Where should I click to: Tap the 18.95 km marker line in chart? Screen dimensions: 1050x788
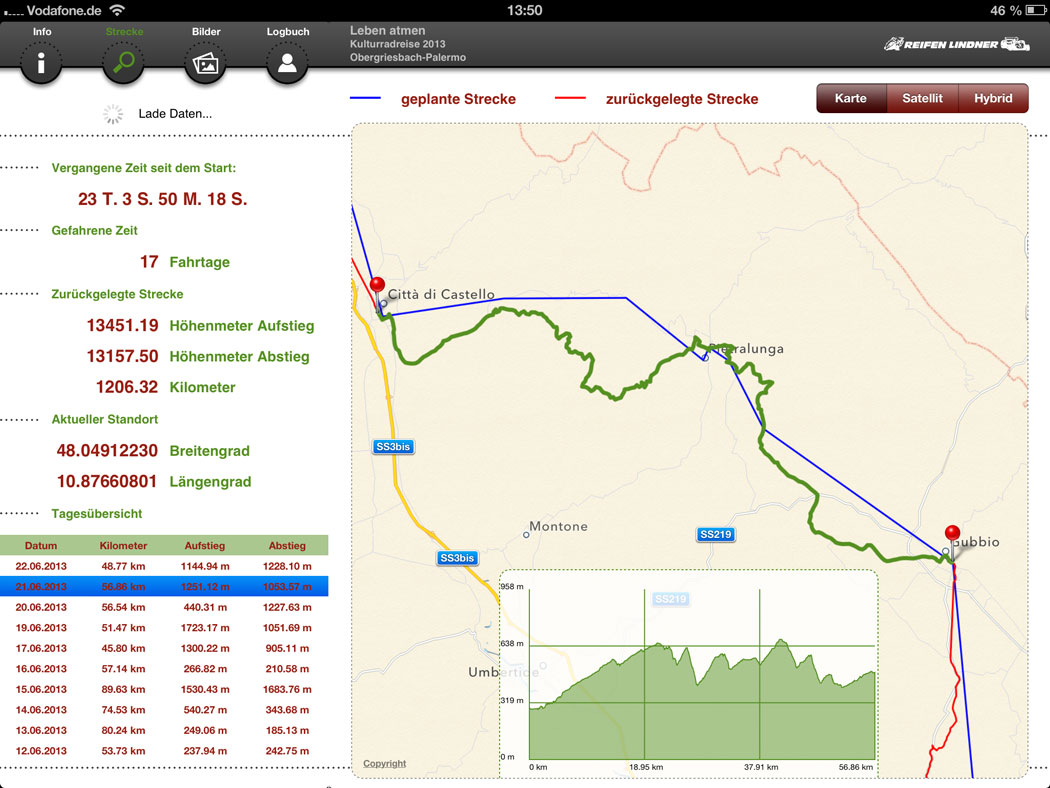pyautogui.click(x=645, y=674)
